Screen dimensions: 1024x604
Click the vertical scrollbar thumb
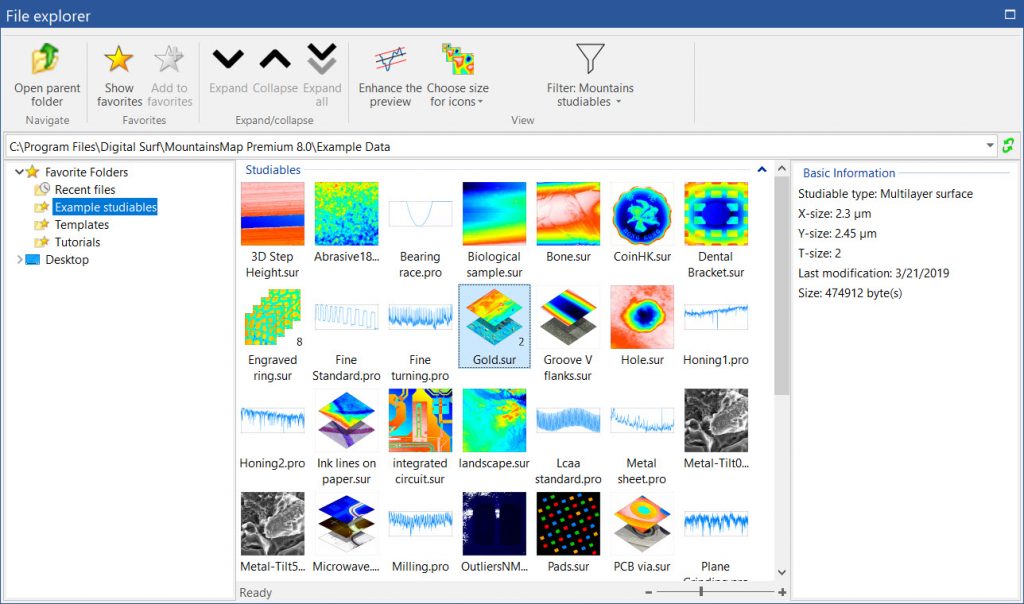pyautogui.click(x=782, y=285)
